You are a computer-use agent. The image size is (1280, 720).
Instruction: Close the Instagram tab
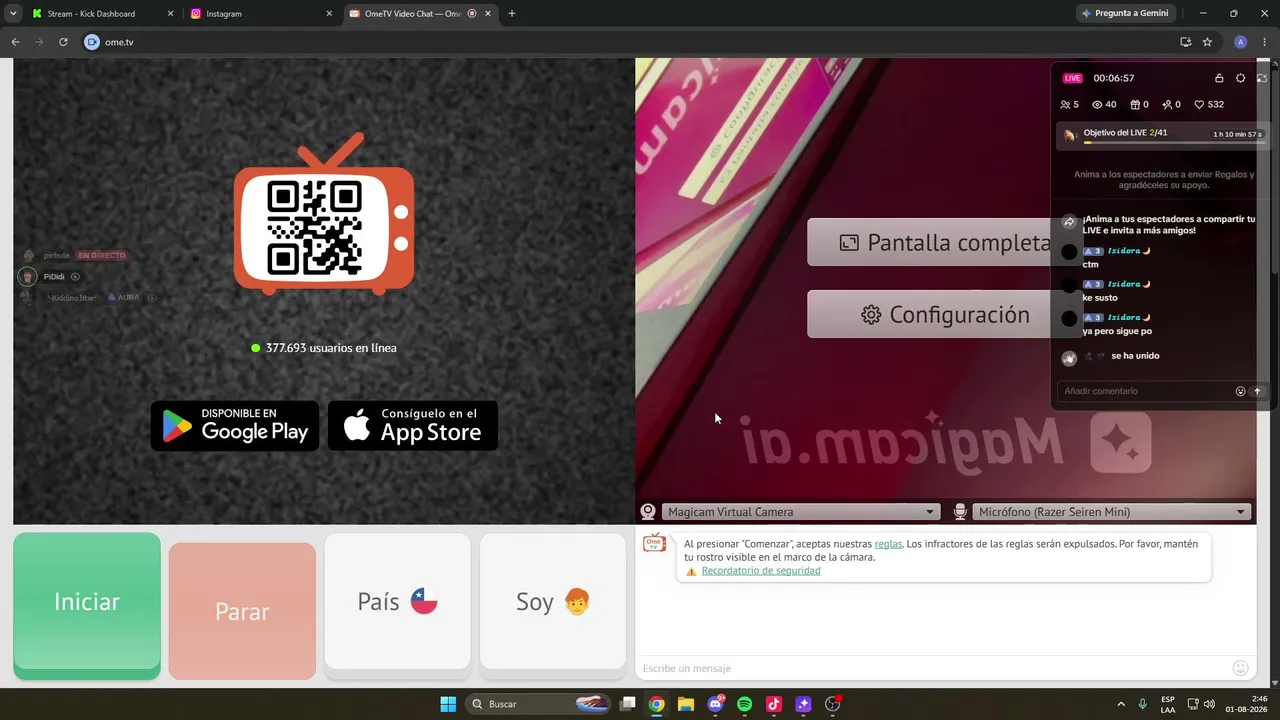pos(330,13)
